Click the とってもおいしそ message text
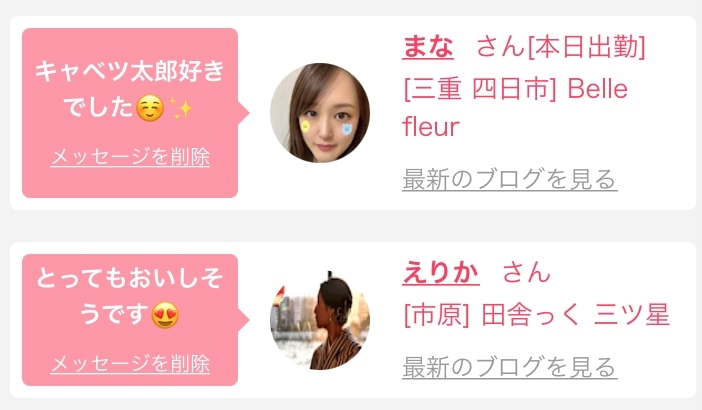 point(129,278)
